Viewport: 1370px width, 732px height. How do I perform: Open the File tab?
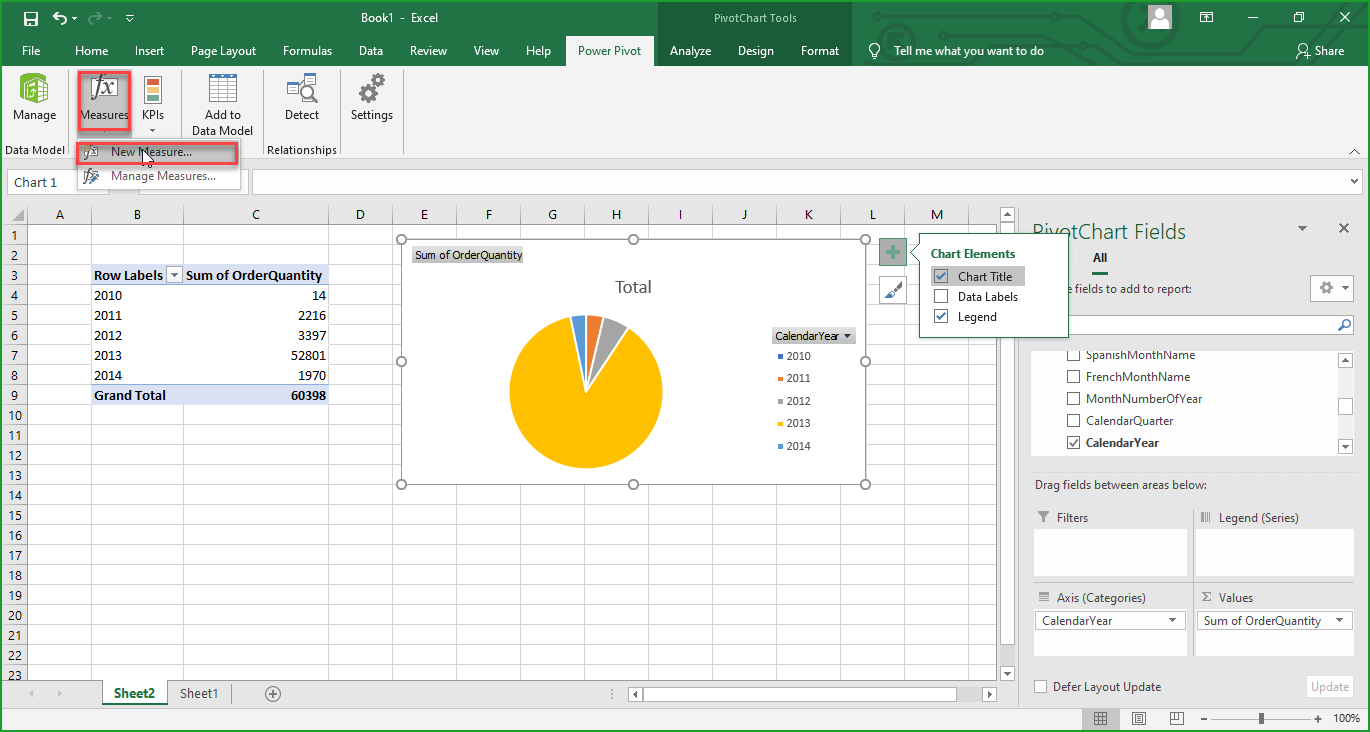pos(31,51)
